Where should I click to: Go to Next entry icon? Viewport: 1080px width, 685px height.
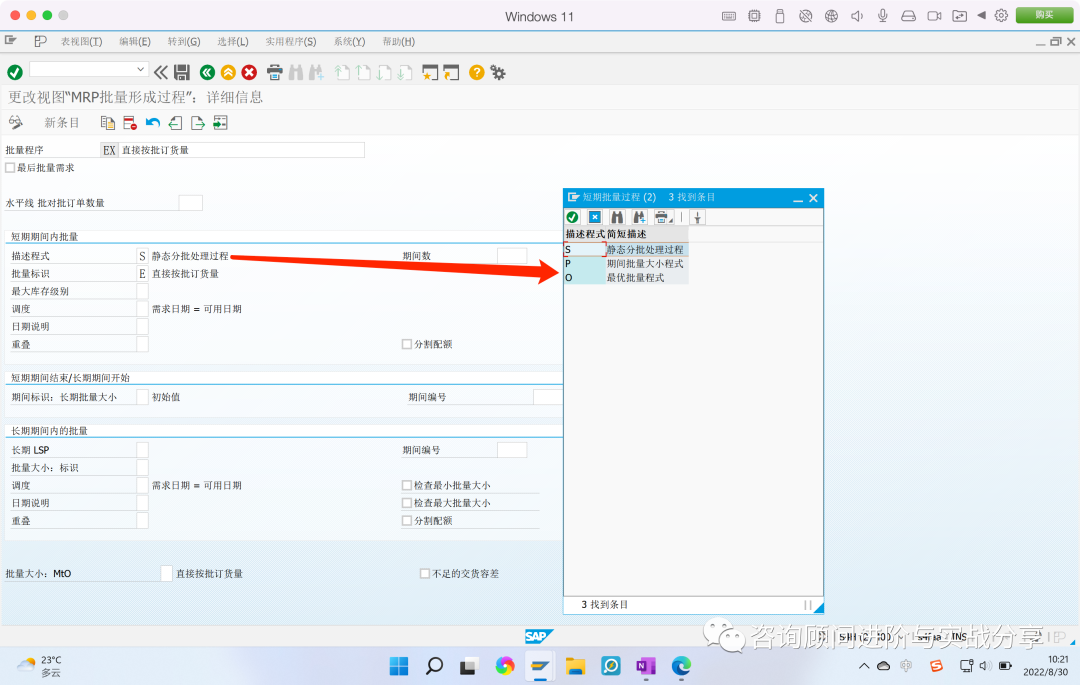click(x=198, y=123)
